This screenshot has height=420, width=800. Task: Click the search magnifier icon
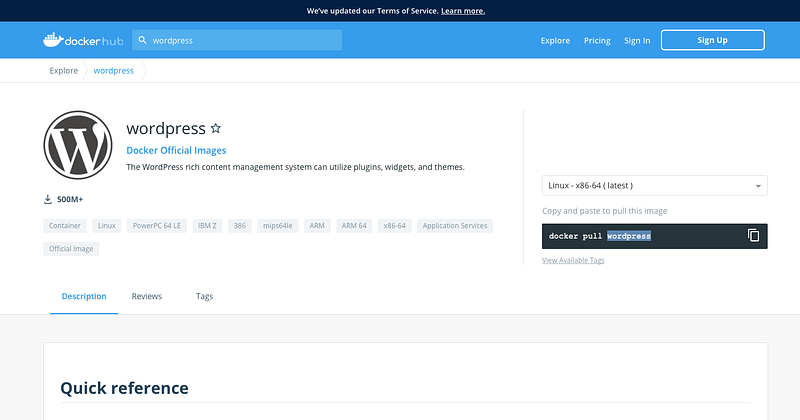click(142, 40)
